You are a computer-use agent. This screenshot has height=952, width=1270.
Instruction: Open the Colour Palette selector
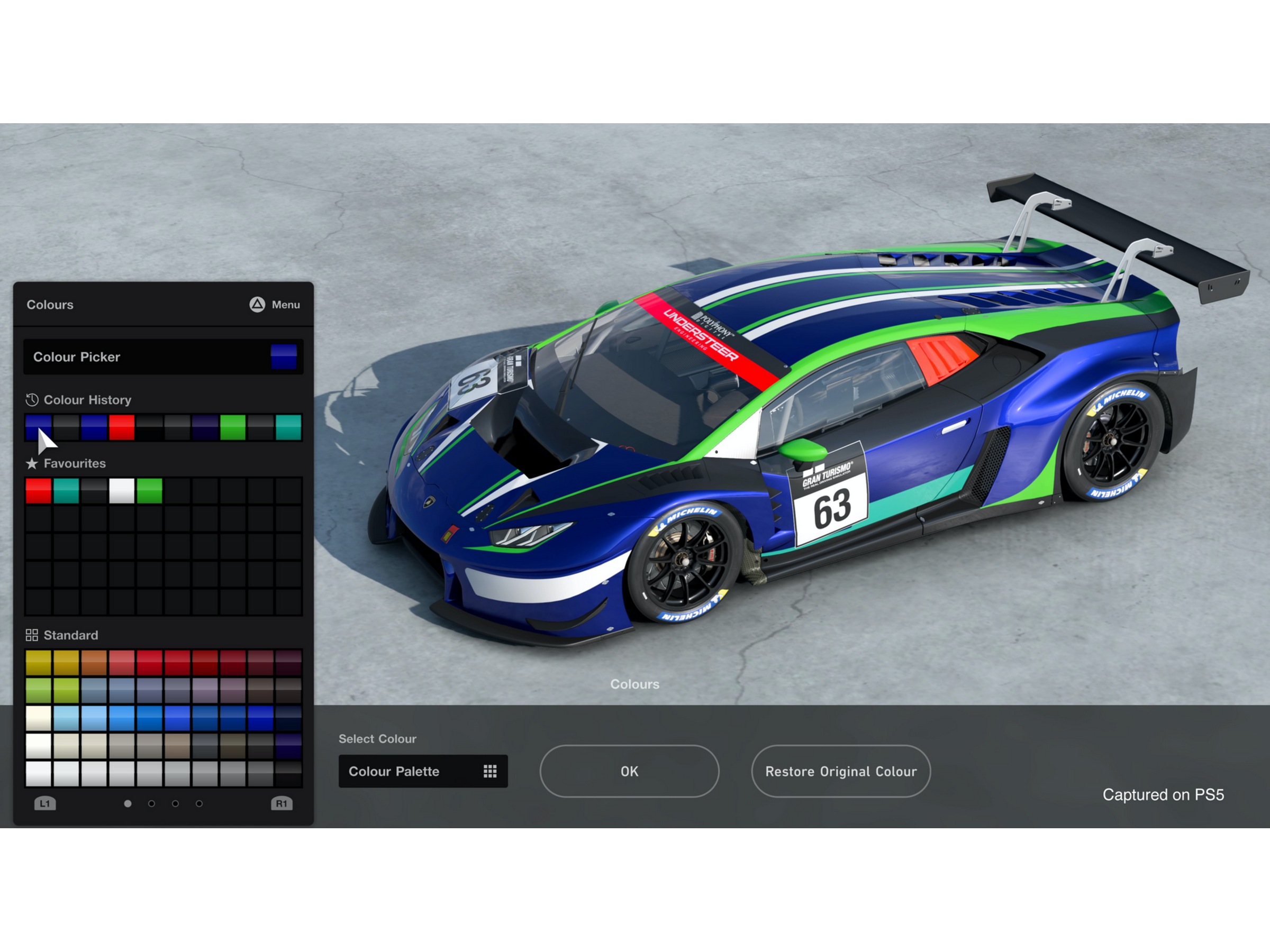click(x=423, y=772)
